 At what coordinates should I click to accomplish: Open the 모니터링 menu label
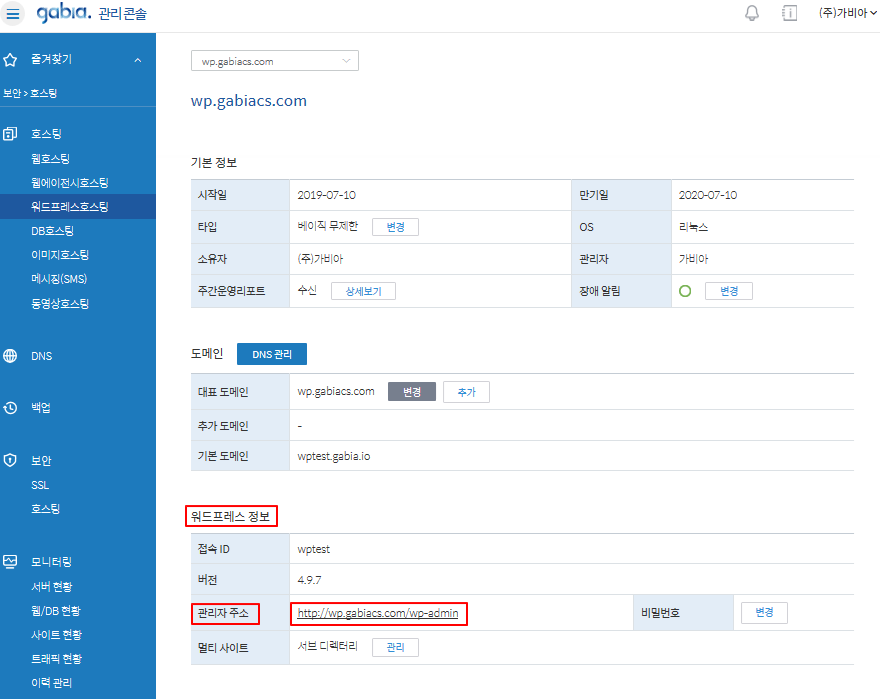pyautogui.click(x=51, y=561)
